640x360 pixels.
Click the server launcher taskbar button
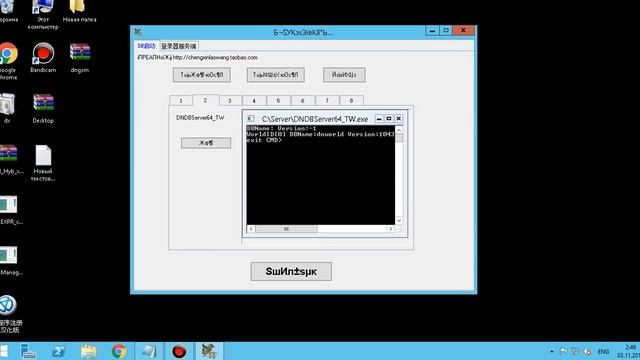[209, 351]
